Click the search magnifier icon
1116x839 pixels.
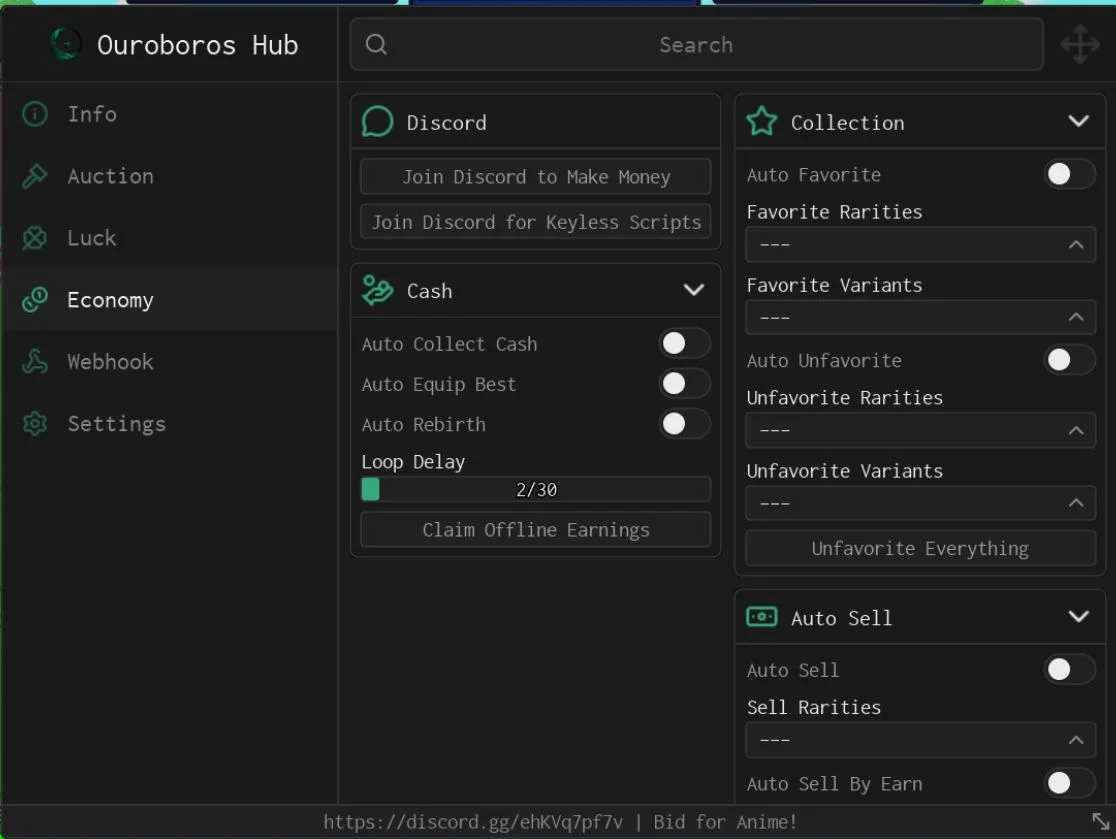pyautogui.click(x=377, y=44)
